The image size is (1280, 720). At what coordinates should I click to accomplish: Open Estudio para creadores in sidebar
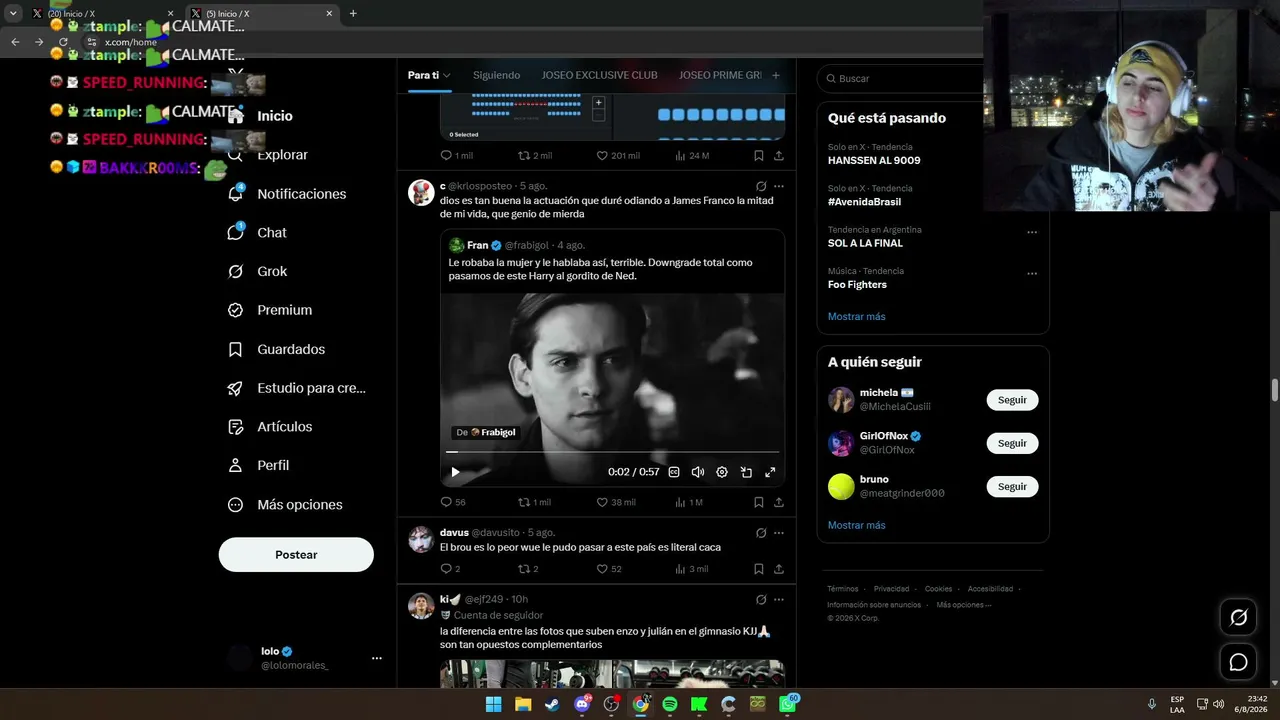296,388
